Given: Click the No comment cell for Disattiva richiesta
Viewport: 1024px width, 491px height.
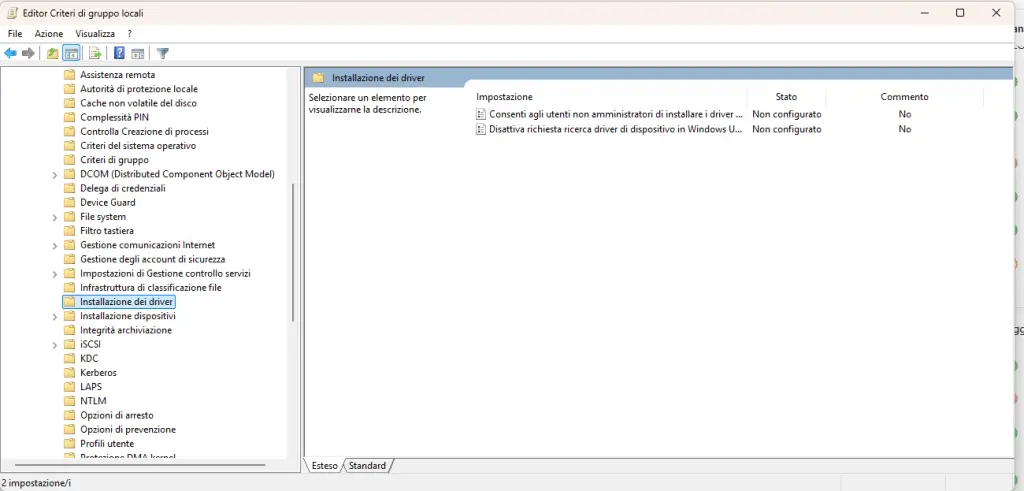Looking at the screenshot, I should [904, 129].
